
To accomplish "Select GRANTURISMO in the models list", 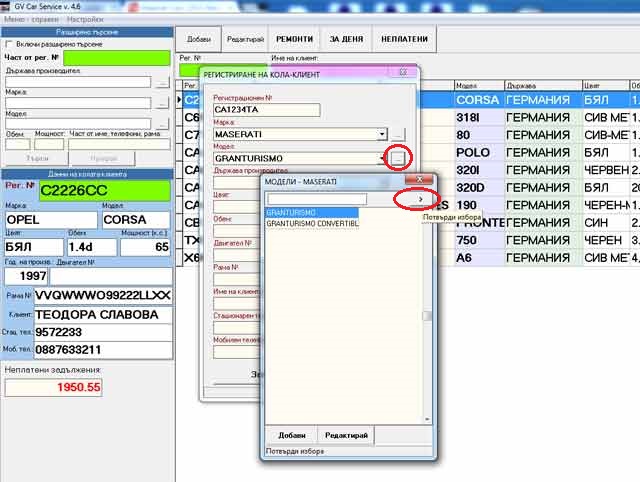I will (x=311, y=213).
